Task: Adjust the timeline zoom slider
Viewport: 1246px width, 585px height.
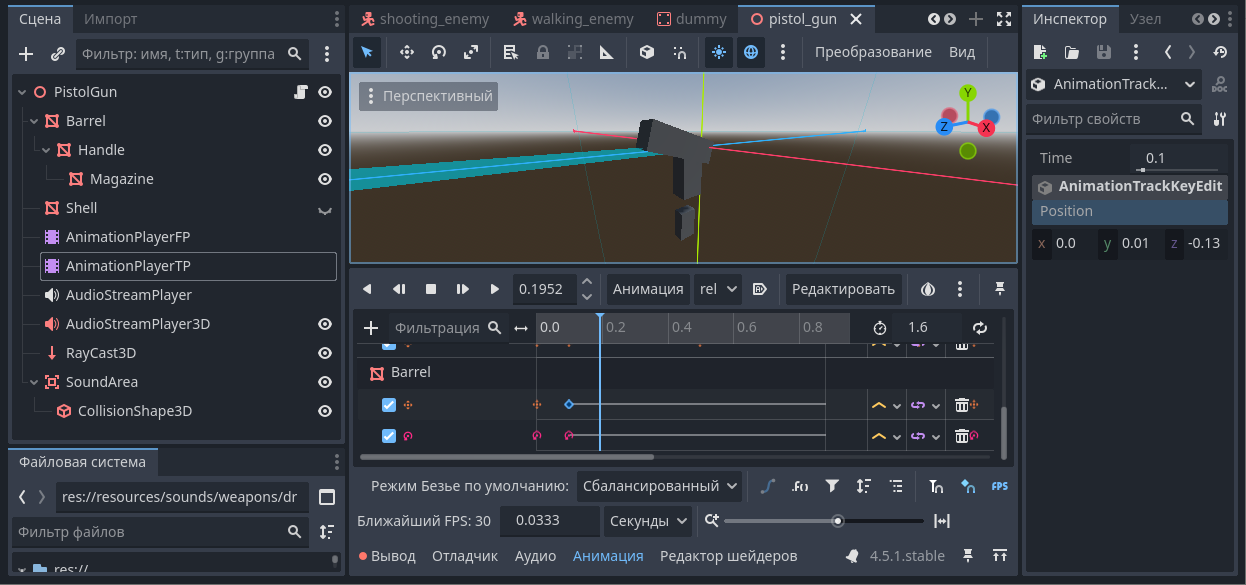Action: [x=838, y=520]
